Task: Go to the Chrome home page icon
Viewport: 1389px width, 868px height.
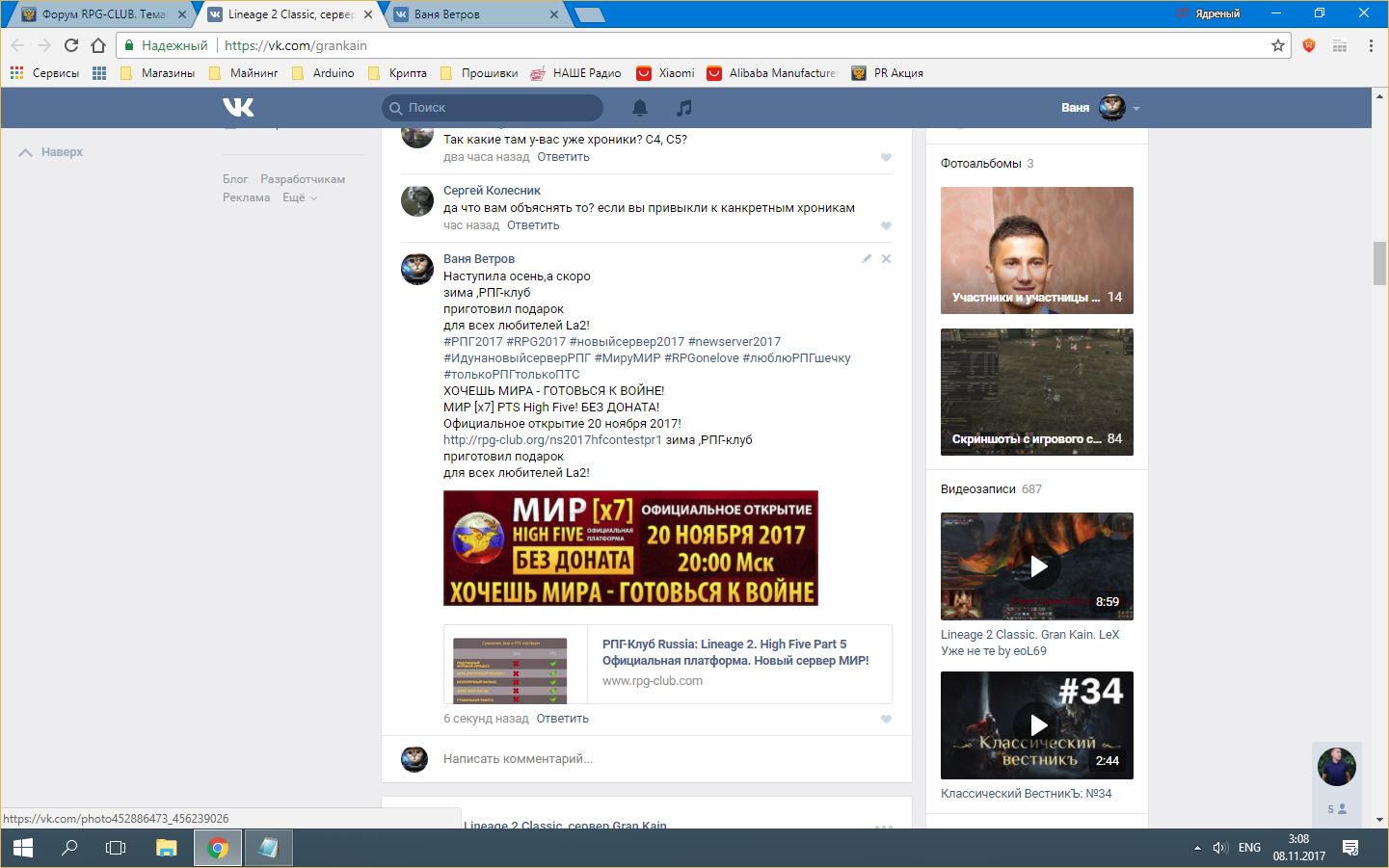Action: click(98, 45)
